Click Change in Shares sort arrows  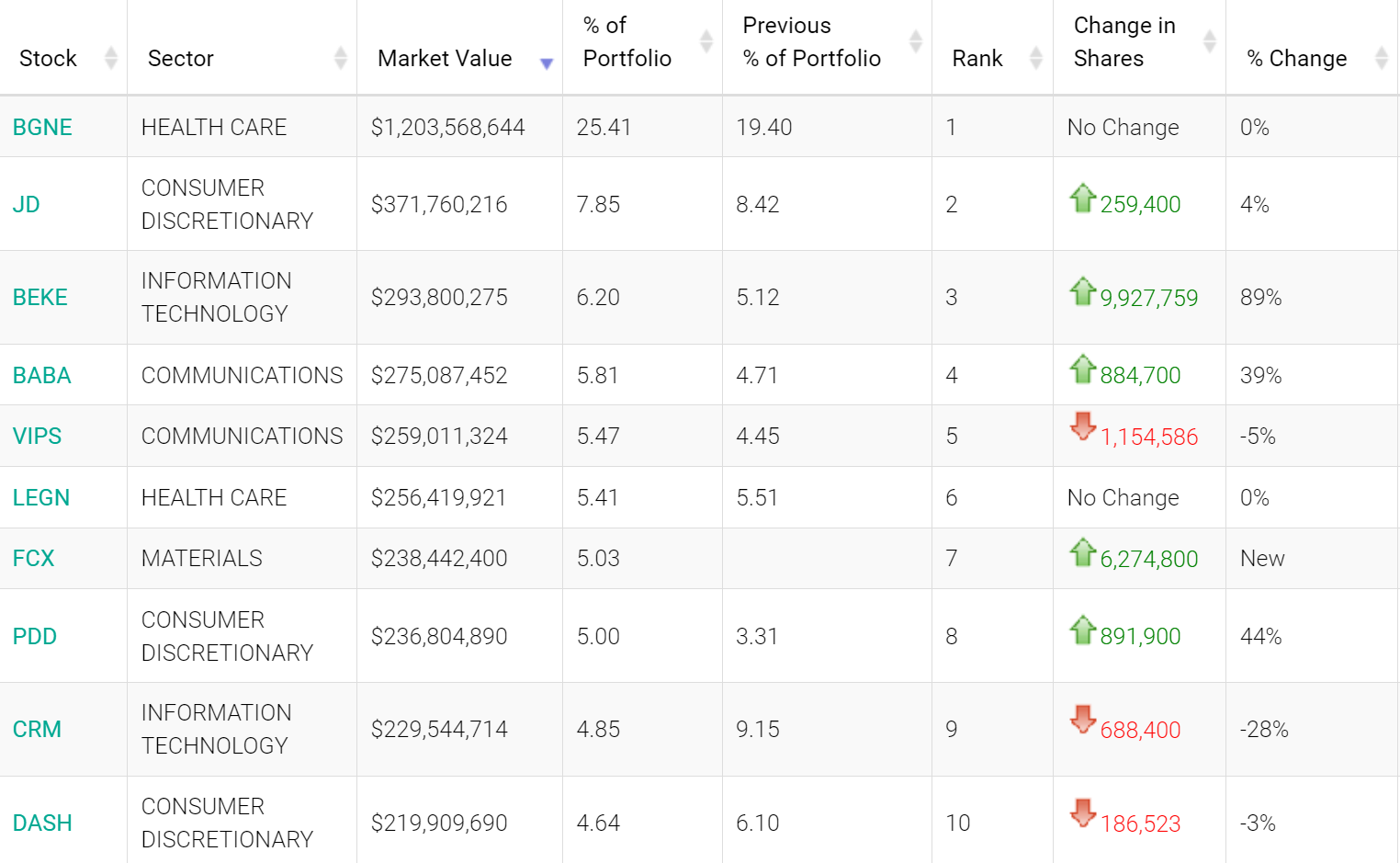(1210, 41)
